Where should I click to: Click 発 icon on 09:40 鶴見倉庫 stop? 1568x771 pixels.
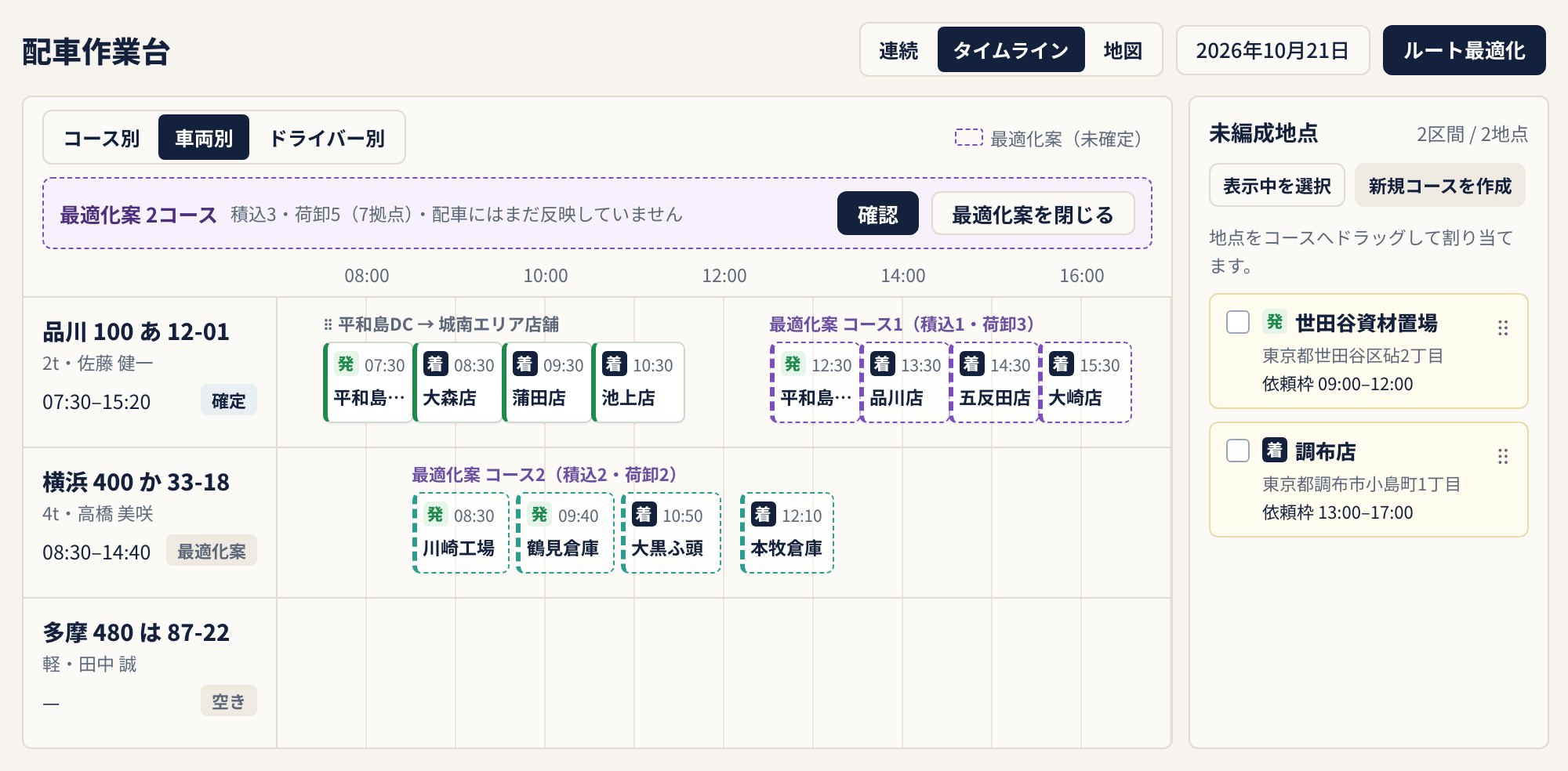click(x=539, y=515)
